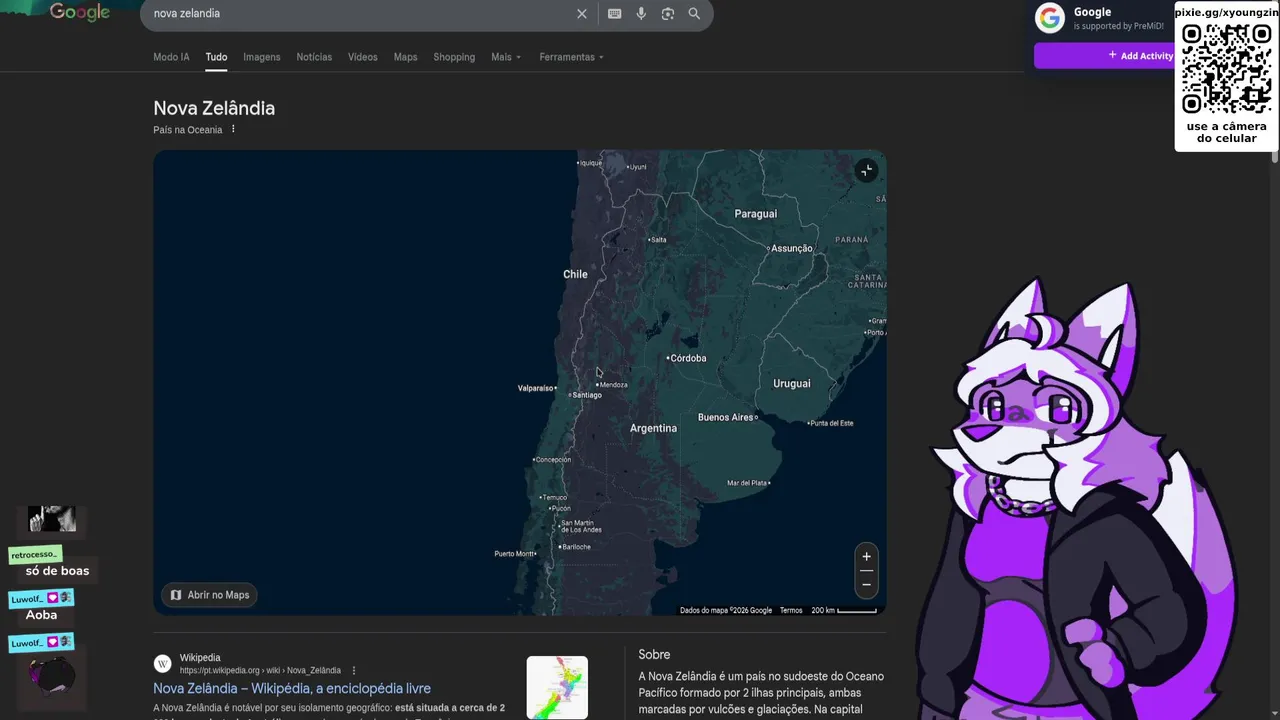Click the Paraguai country label
Image resolution: width=1280 pixels, height=720 pixels.
pyautogui.click(x=755, y=214)
